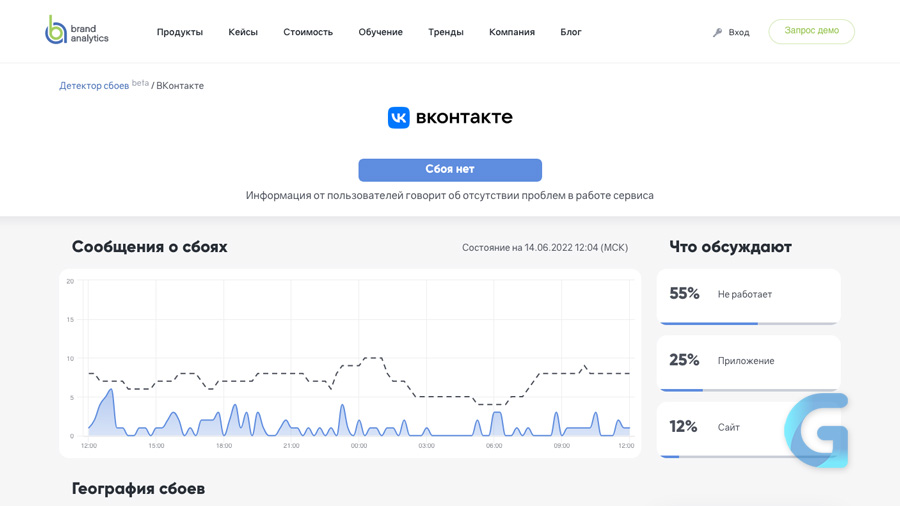The height and width of the screenshot is (506, 900).
Task: Follow the Детектор сбоев breadcrumb link
Action: tap(94, 86)
